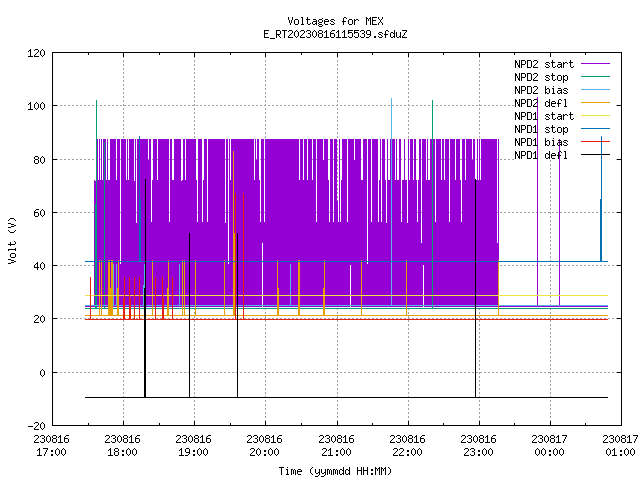
Task: Click the x-axis tick 230816 23:00
Action: tap(478, 446)
